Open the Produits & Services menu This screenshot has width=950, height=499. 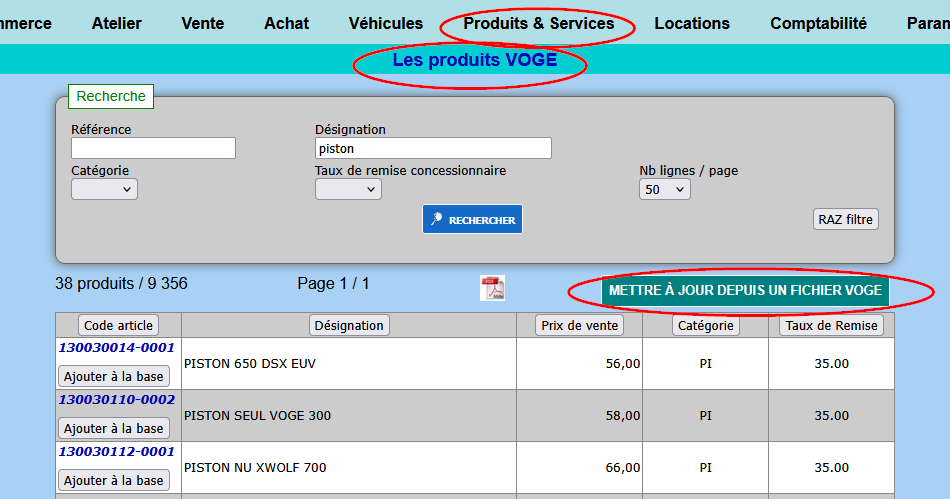tap(538, 23)
